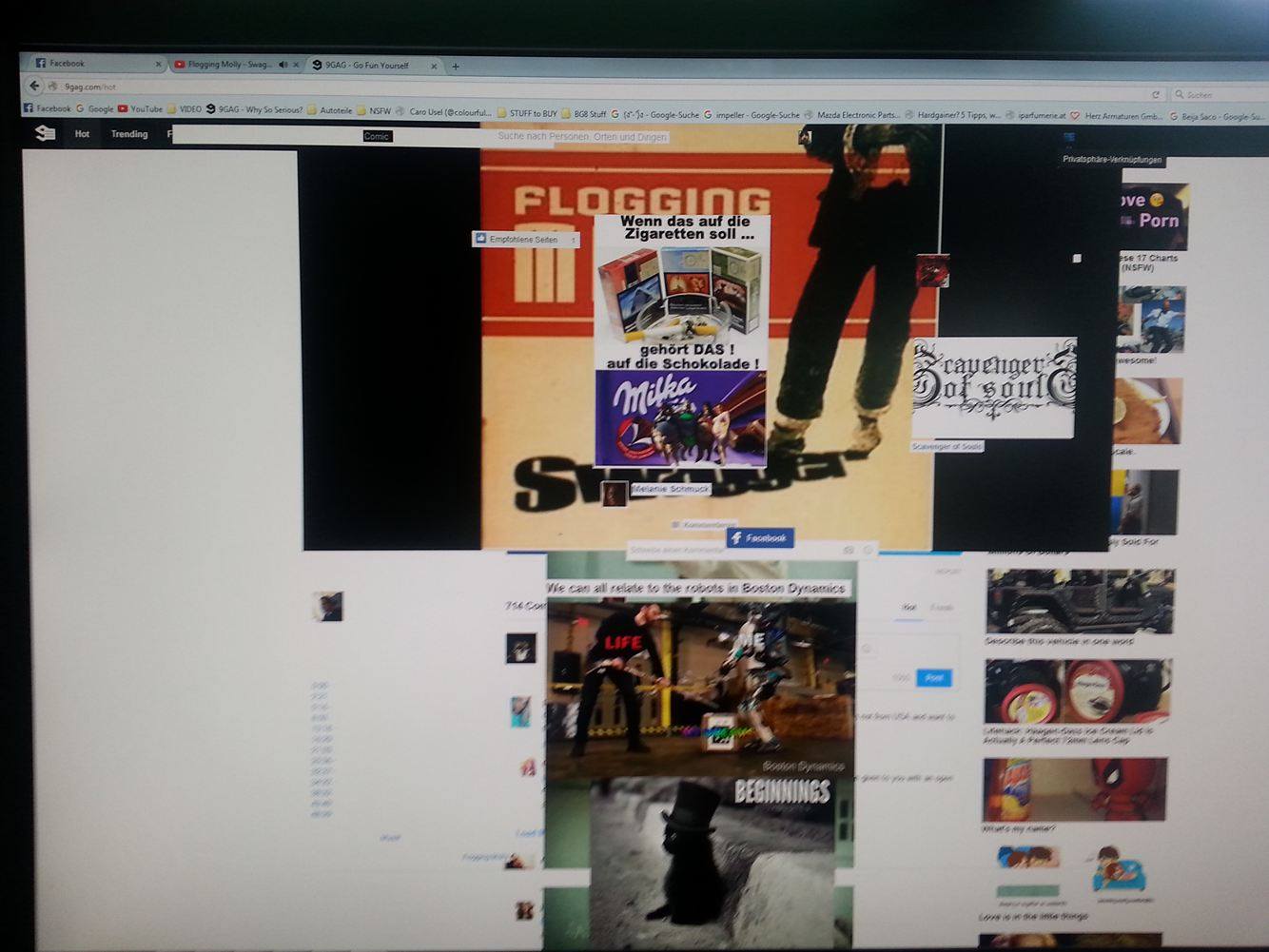Click the Scavenger of Souls page name link
This screenshot has width=1269, height=952.
point(947,446)
